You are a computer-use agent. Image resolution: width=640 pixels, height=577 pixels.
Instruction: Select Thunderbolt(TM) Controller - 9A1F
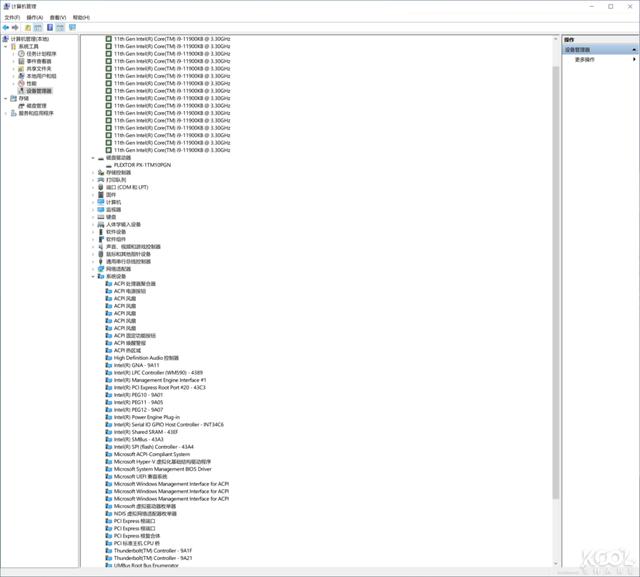pyautogui.click(x=153, y=550)
